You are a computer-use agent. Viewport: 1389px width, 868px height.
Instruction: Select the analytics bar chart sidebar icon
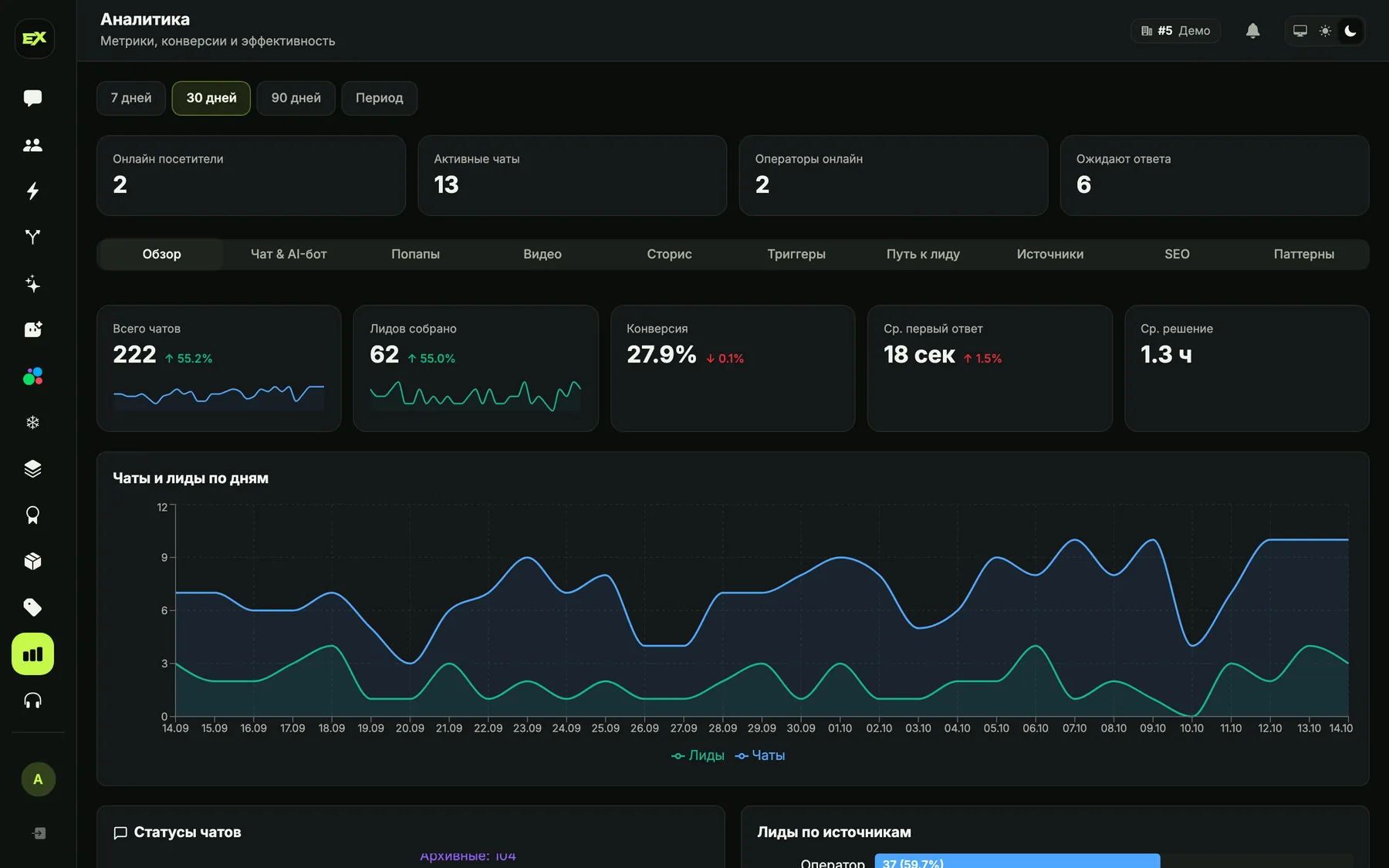32,654
